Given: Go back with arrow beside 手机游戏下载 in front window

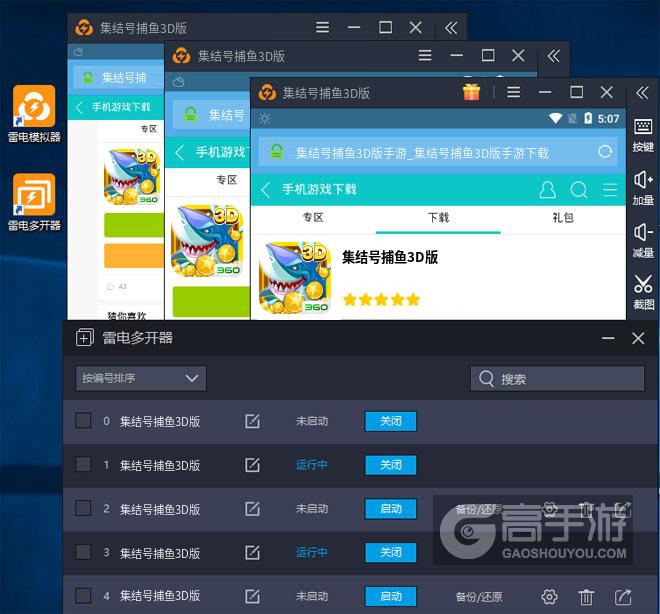Looking at the screenshot, I should [x=265, y=190].
